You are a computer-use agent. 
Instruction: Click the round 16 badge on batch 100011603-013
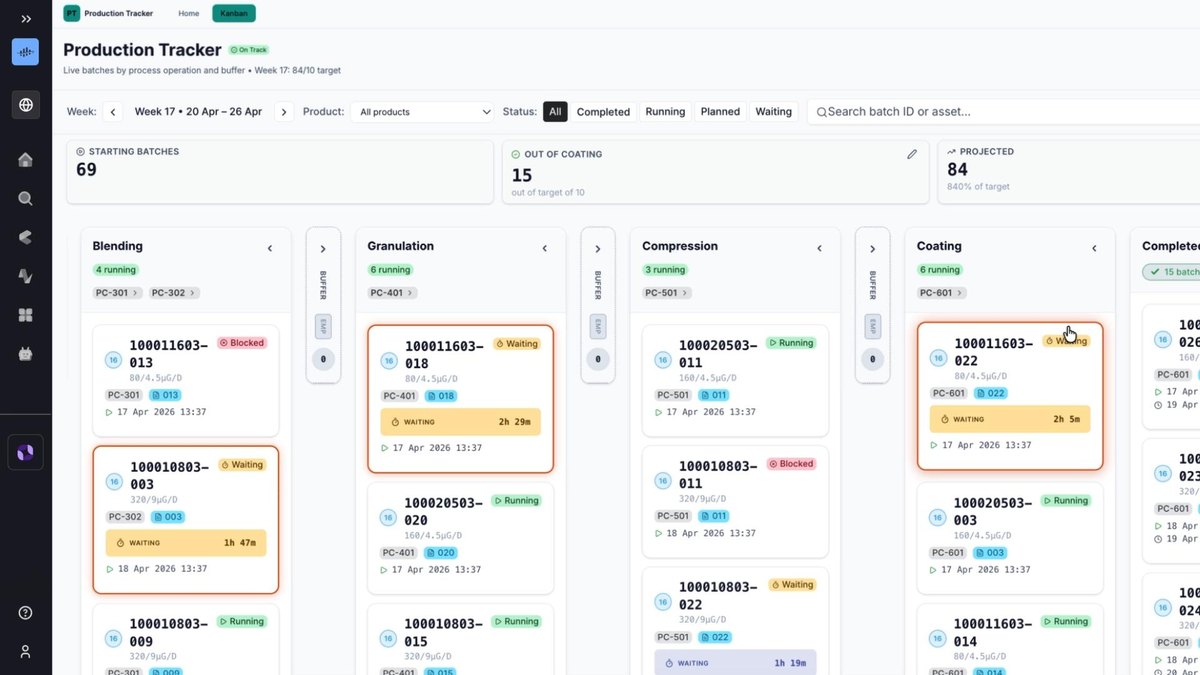coord(113,360)
